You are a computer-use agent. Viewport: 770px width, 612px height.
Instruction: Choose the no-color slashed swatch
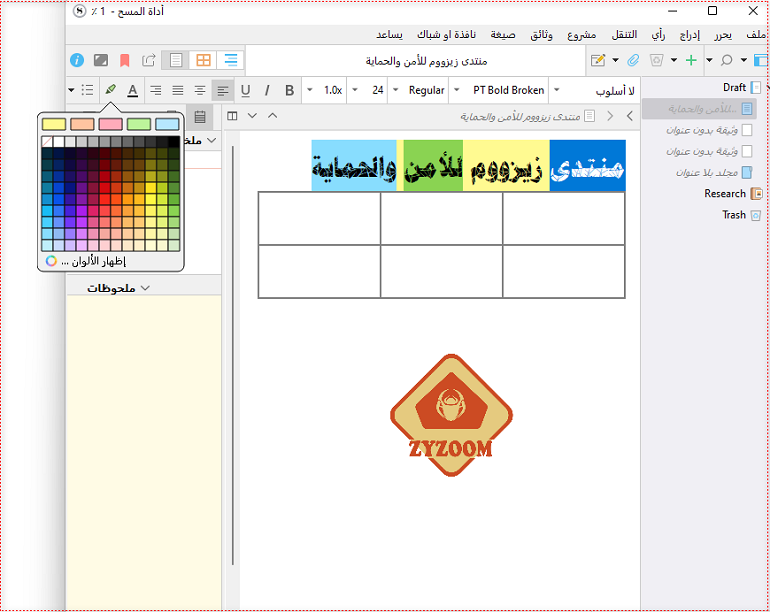[47, 142]
